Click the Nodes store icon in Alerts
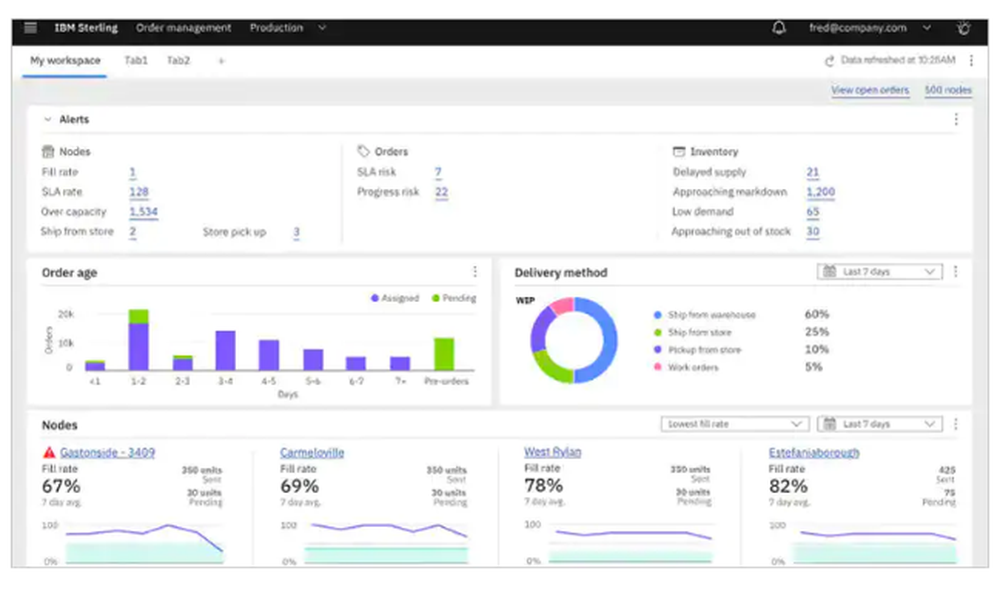1000x591 pixels. (48, 152)
